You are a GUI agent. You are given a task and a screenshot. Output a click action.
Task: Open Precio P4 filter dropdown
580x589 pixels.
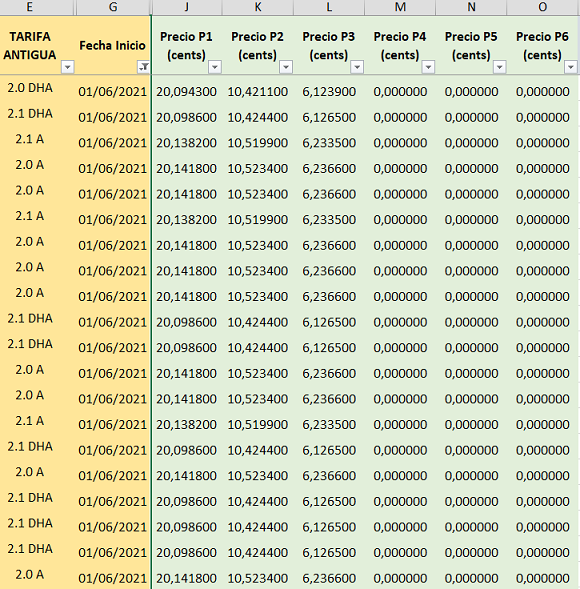(428, 67)
